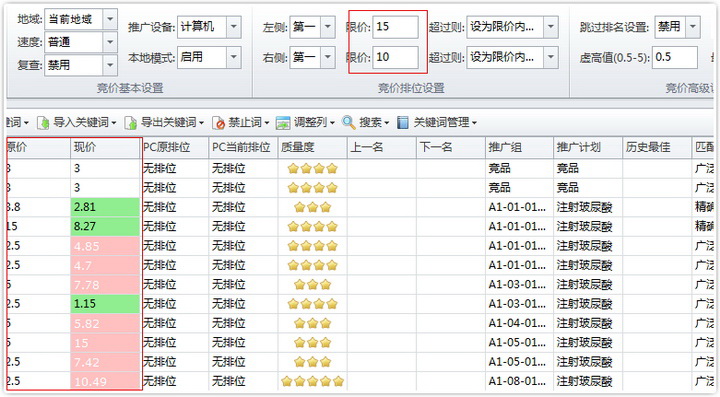Viewport: 720px width, 397px height.
Task: Click the pink 4.7 price cell
Action: point(105,265)
